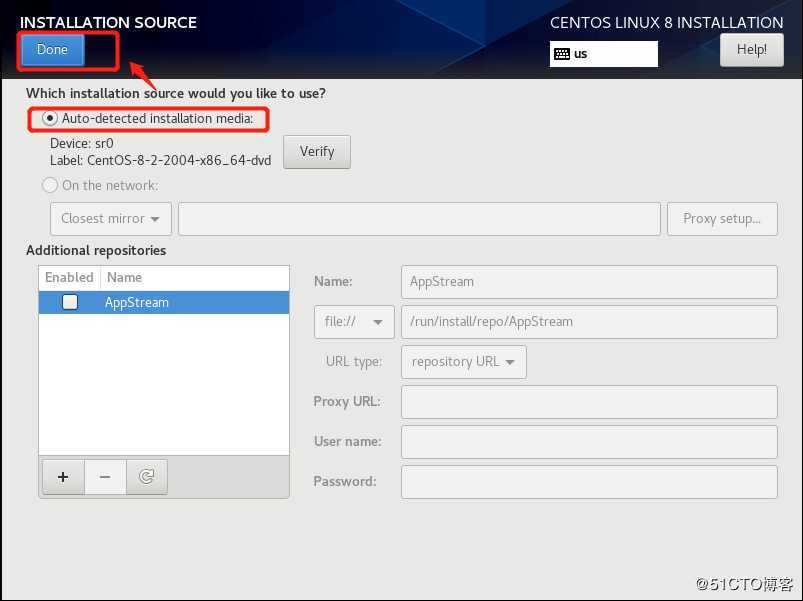Click the Done button

click(52, 50)
